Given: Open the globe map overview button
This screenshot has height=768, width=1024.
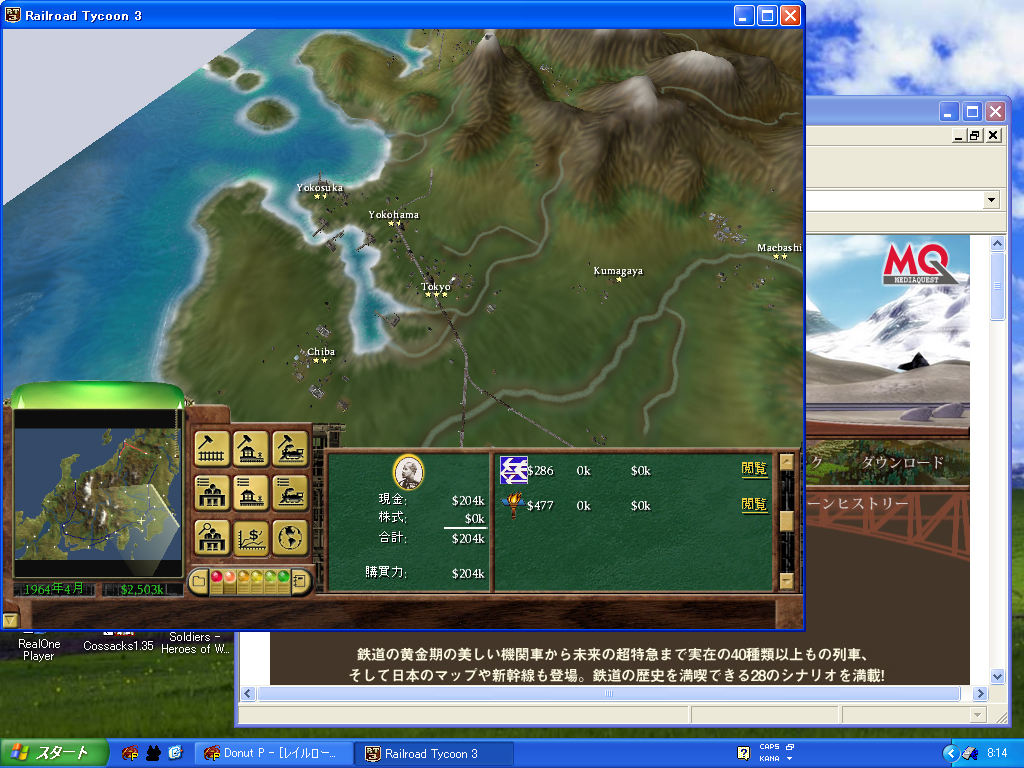Looking at the screenshot, I should coord(290,537).
